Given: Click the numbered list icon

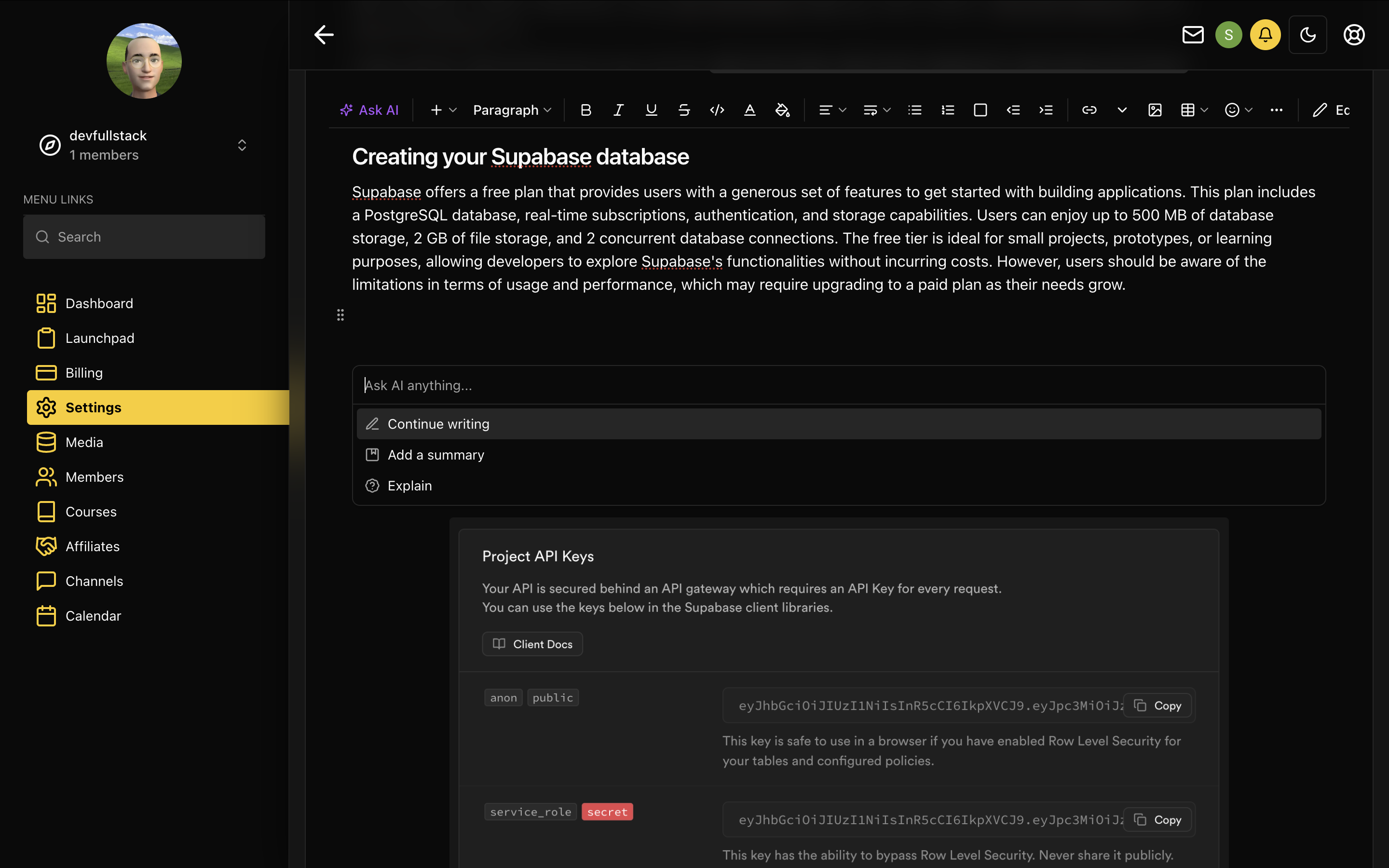Looking at the screenshot, I should coord(948,110).
